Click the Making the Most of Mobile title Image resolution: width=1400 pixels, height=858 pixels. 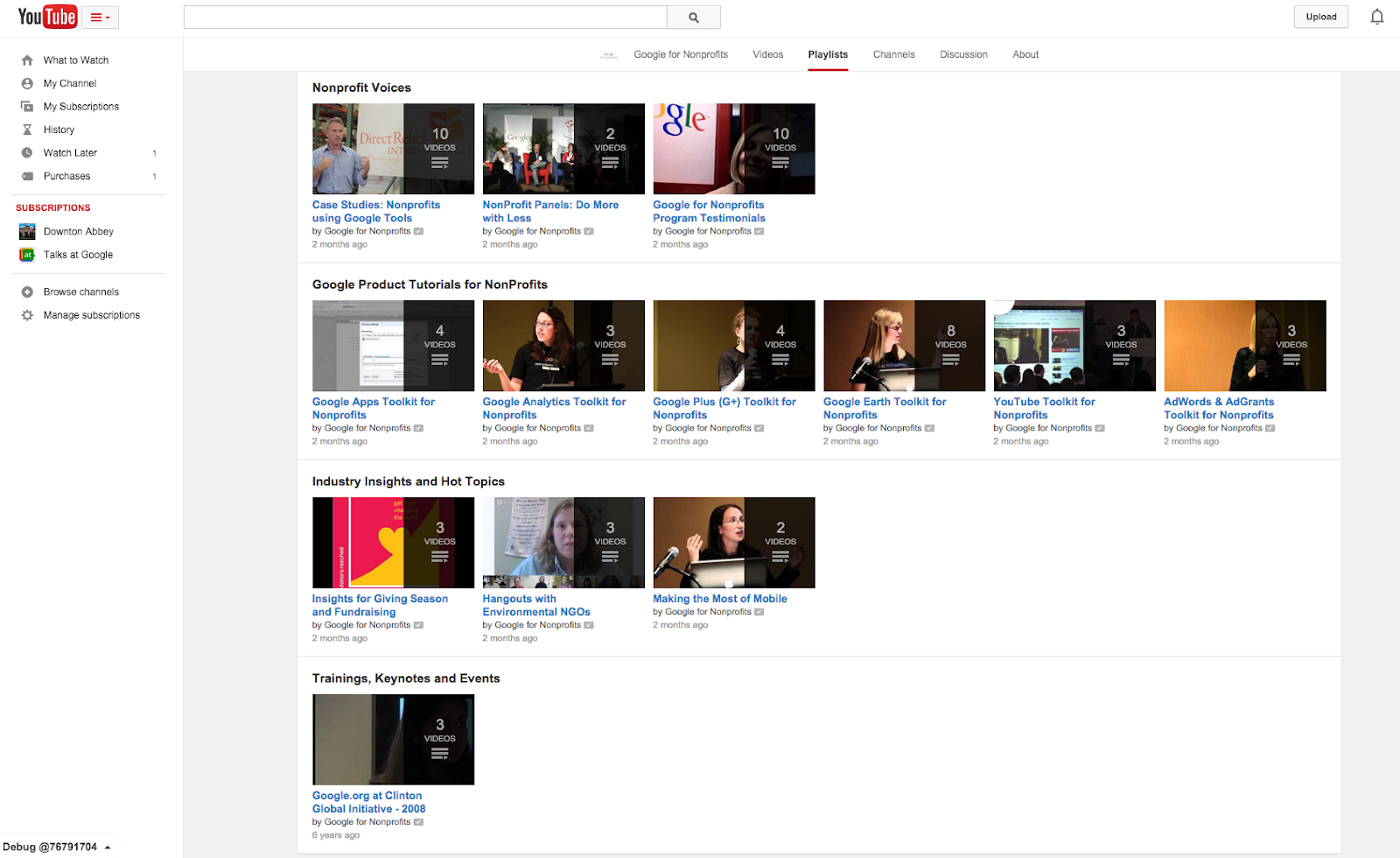click(x=720, y=599)
